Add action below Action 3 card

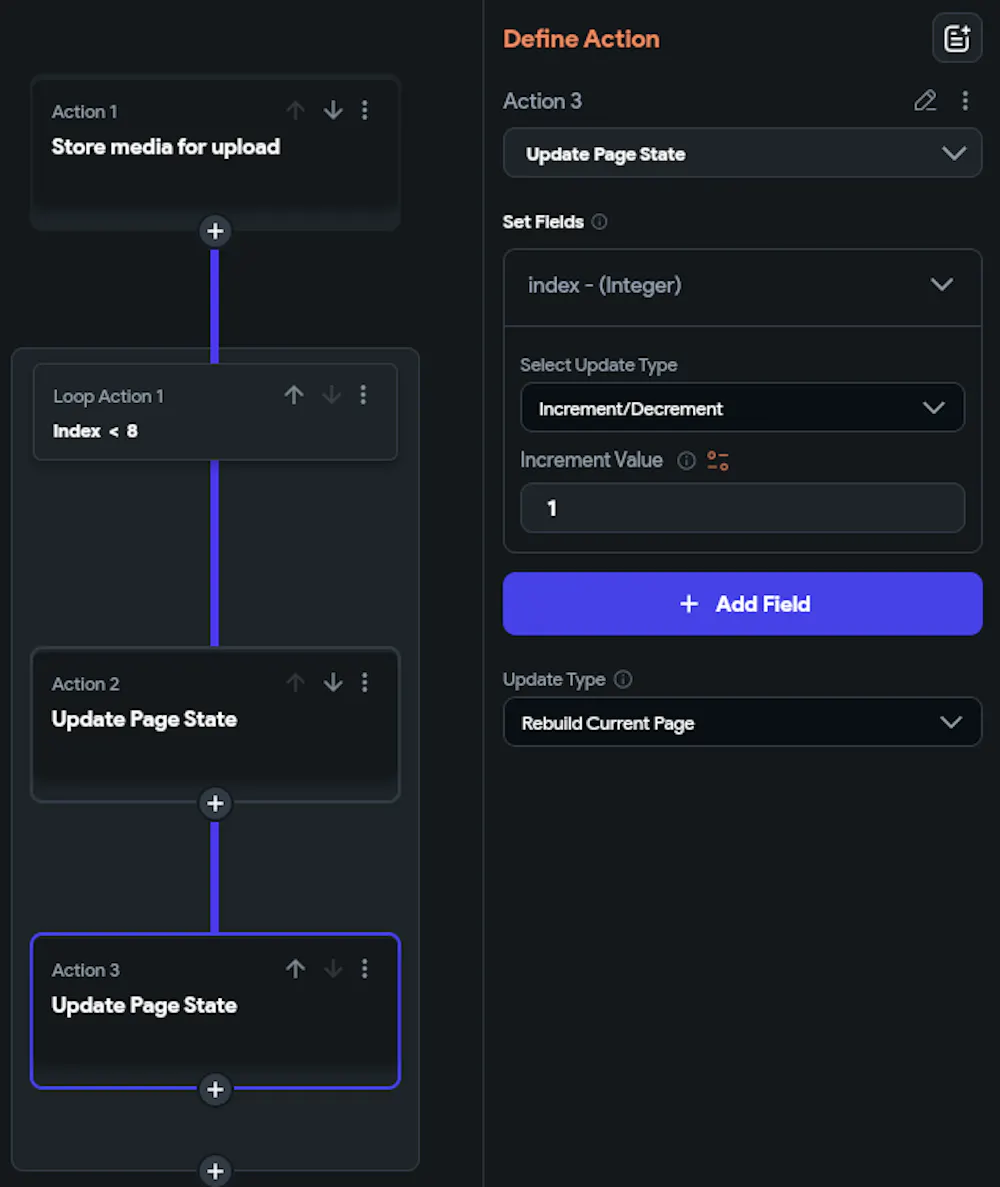coord(215,1089)
